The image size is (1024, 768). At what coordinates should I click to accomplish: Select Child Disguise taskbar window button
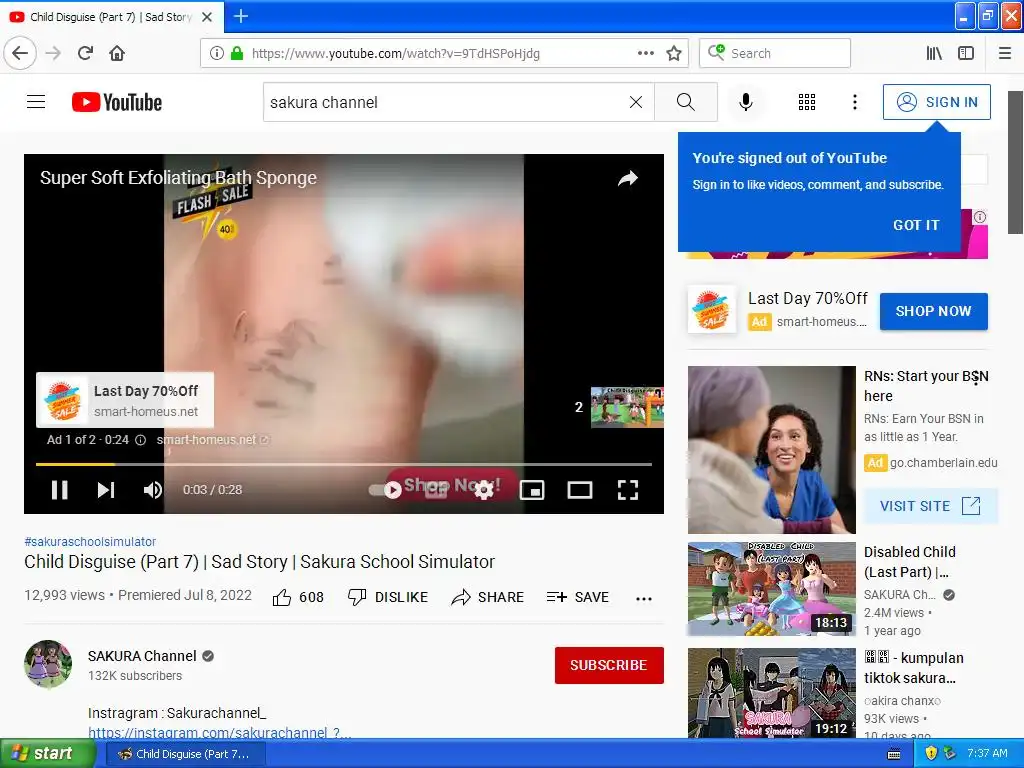(185, 754)
